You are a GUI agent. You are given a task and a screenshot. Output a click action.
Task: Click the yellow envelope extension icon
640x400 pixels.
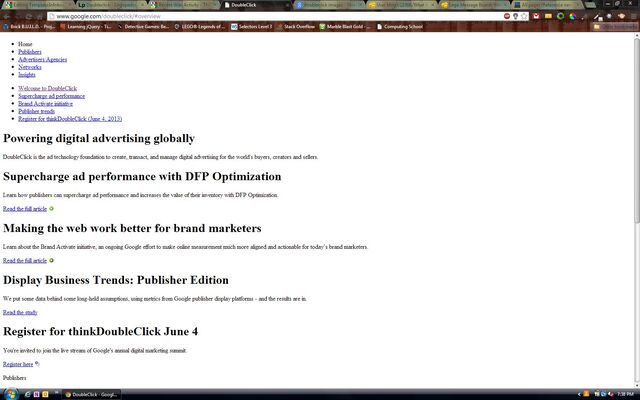click(549, 16)
